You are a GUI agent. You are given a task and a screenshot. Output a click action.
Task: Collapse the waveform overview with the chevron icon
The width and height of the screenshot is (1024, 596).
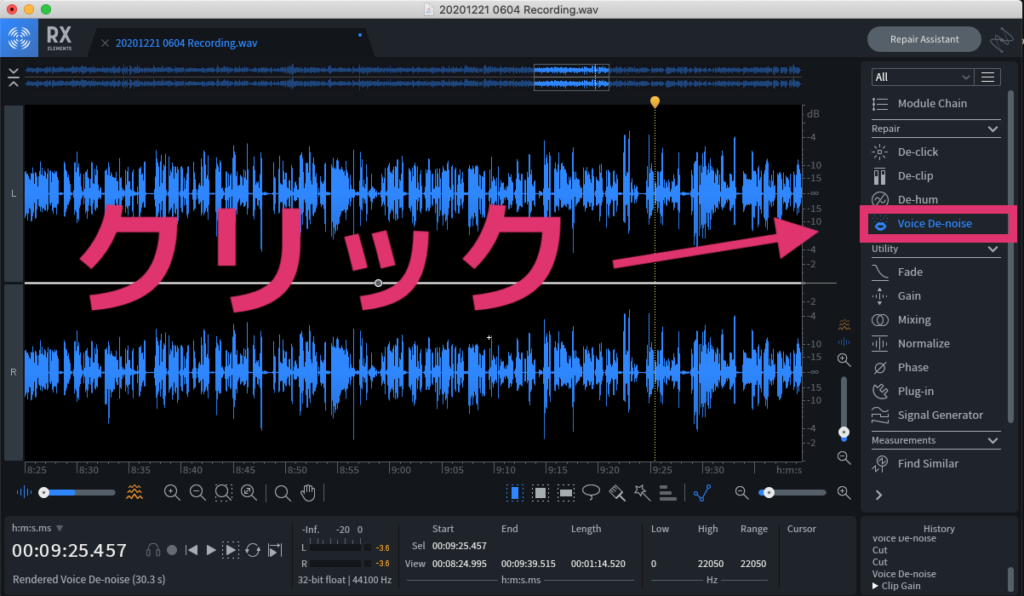coord(13,77)
